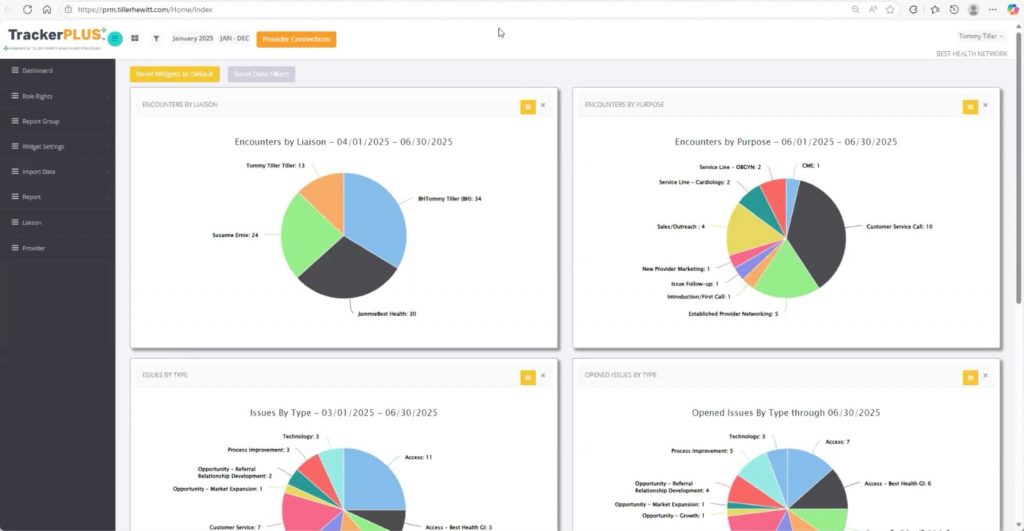
Task: Click the browser address bar URL
Action: (145, 10)
